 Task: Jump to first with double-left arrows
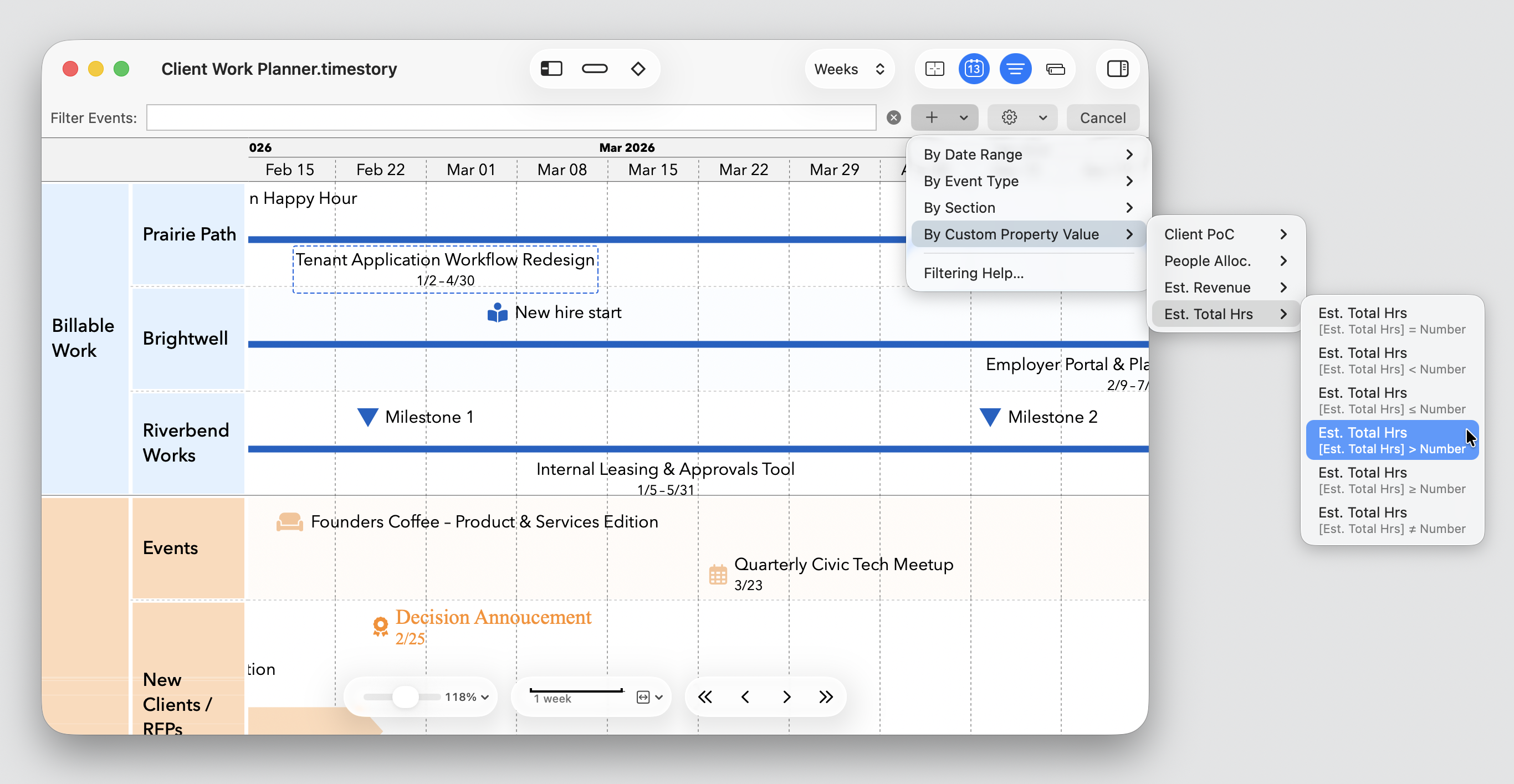click(x=705, y=697)
